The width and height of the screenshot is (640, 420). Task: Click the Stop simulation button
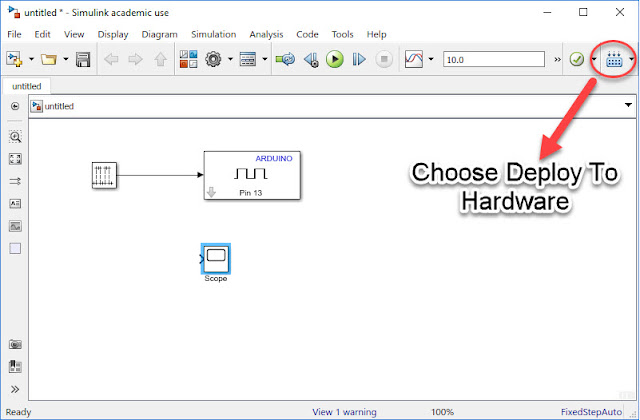pyautogui.click(x=384, y=60)
